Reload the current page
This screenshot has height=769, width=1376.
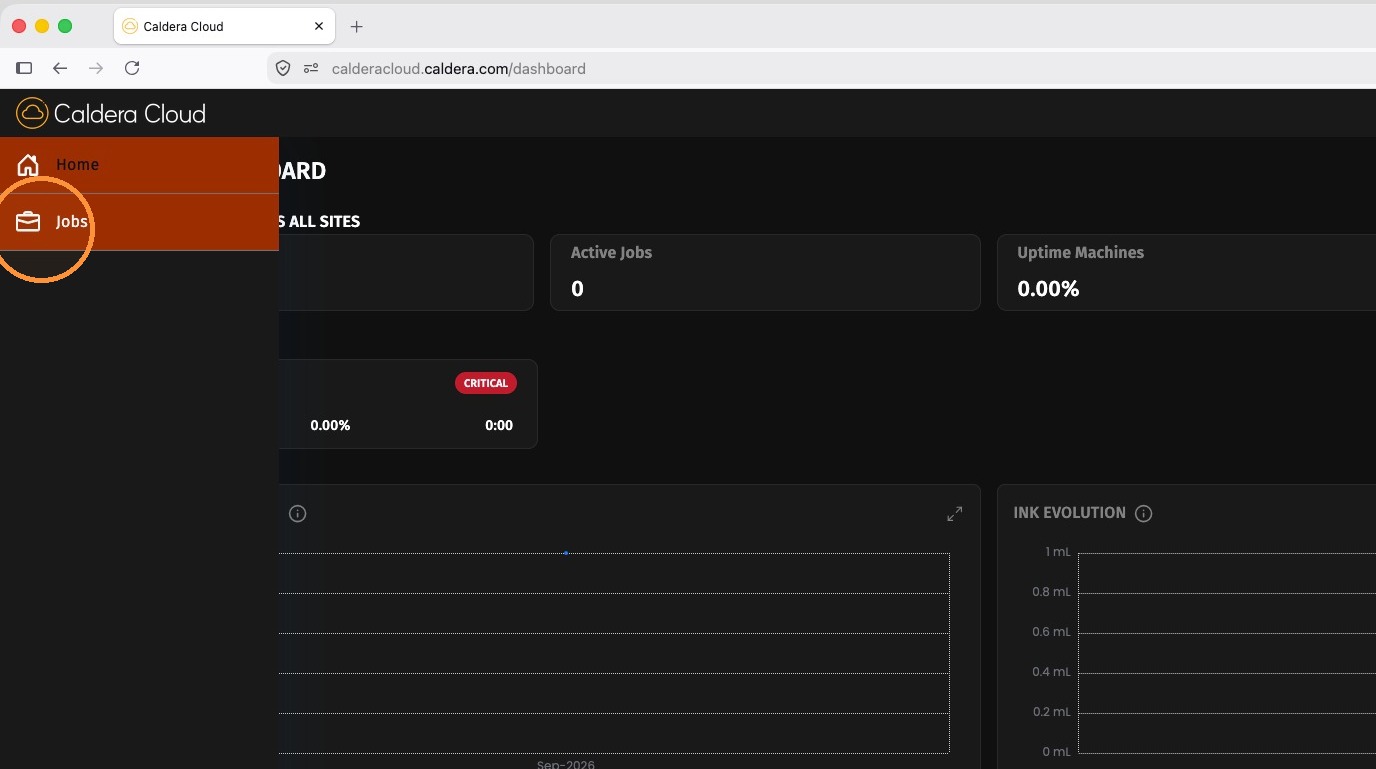click(132, 68)
